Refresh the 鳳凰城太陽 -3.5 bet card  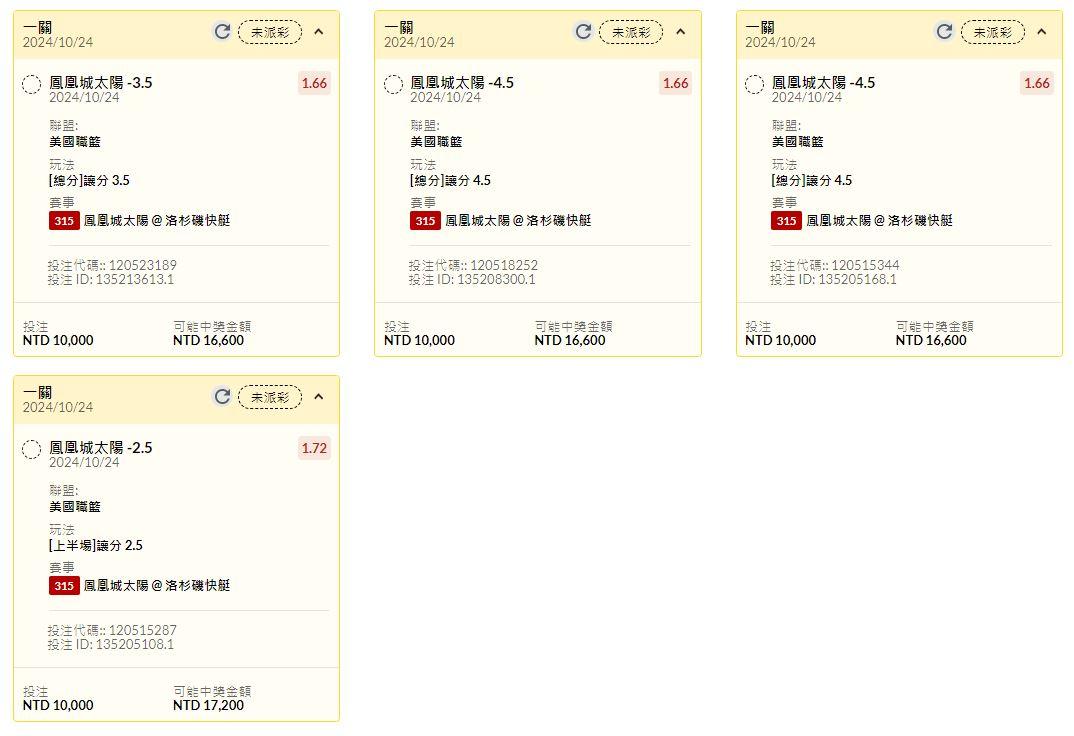point(222,31)
